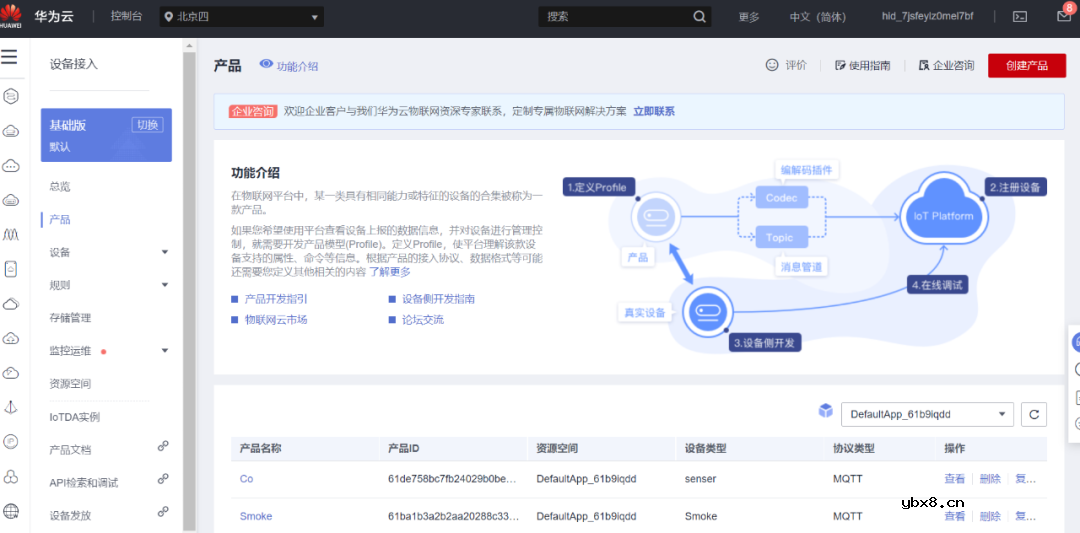Click 删除 in the Co row
Image resolution: width=1080 pixels, height=533 pixels.
990,479
